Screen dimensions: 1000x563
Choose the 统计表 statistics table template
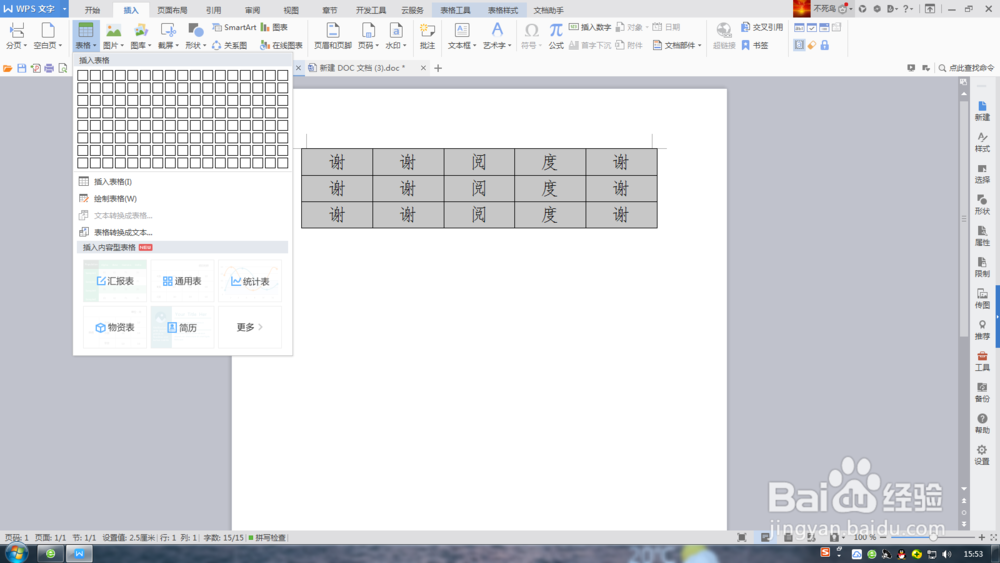pyautogui.click(x=250, y=281)
